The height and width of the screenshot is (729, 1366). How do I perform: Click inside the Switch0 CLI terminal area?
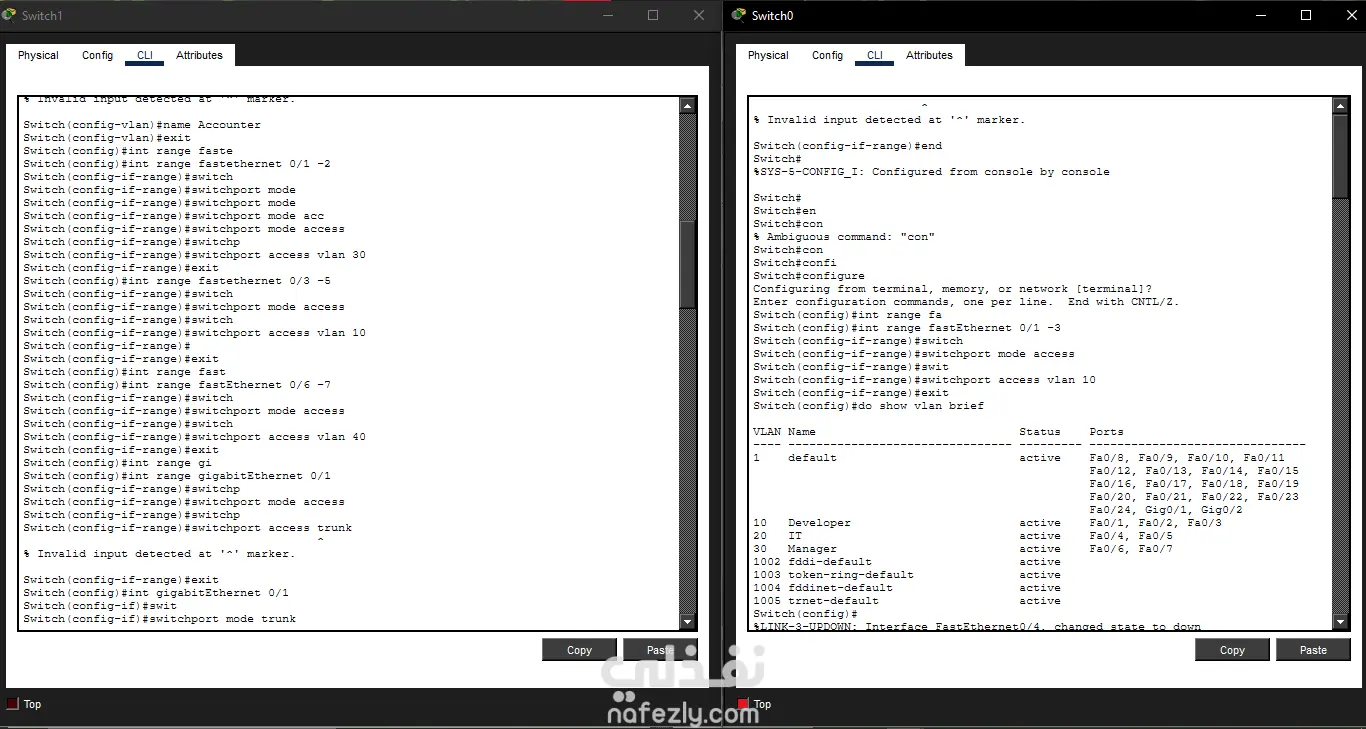pos(1040,363)
